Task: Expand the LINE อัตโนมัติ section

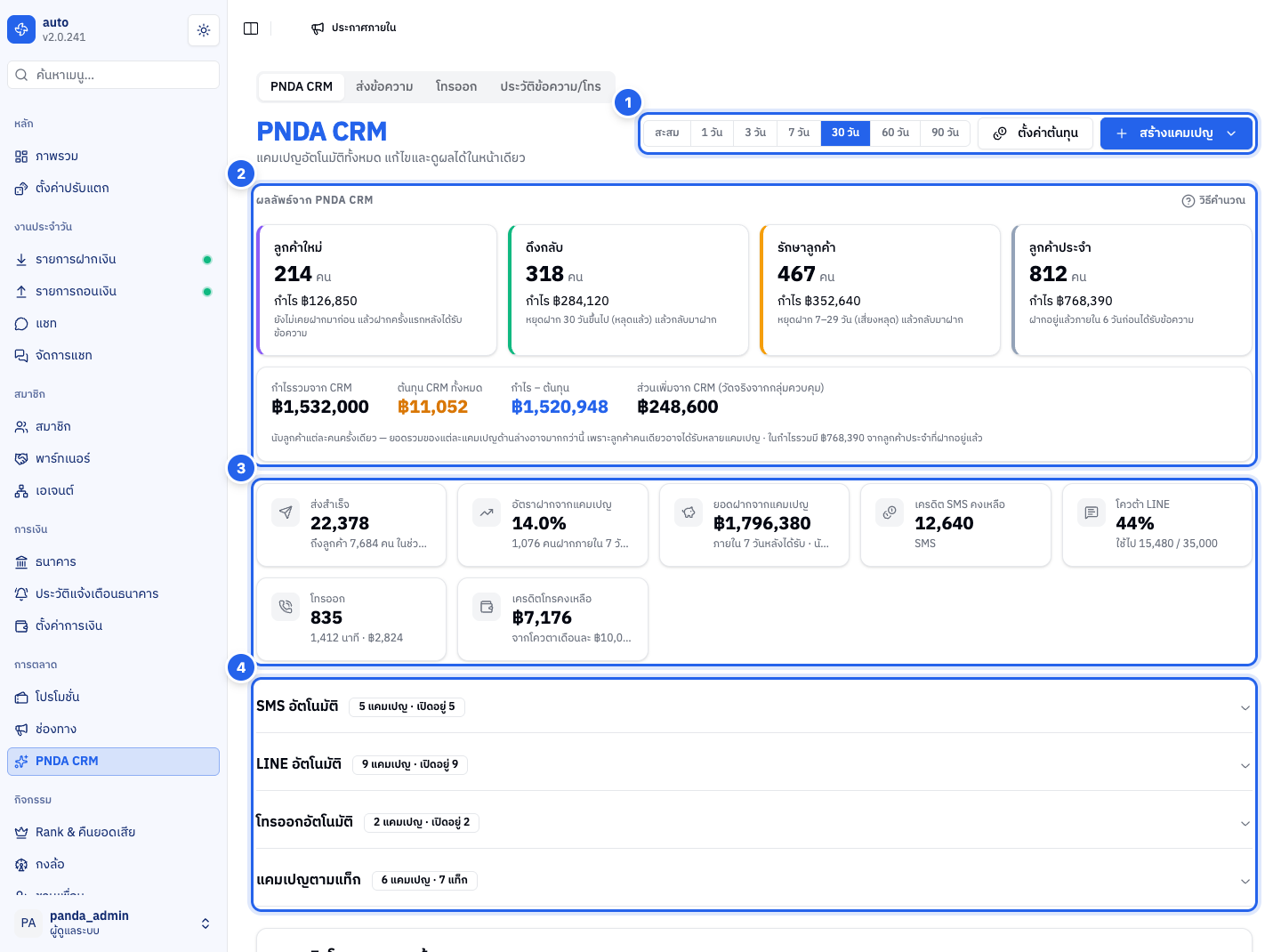Action: click(754, 764)
